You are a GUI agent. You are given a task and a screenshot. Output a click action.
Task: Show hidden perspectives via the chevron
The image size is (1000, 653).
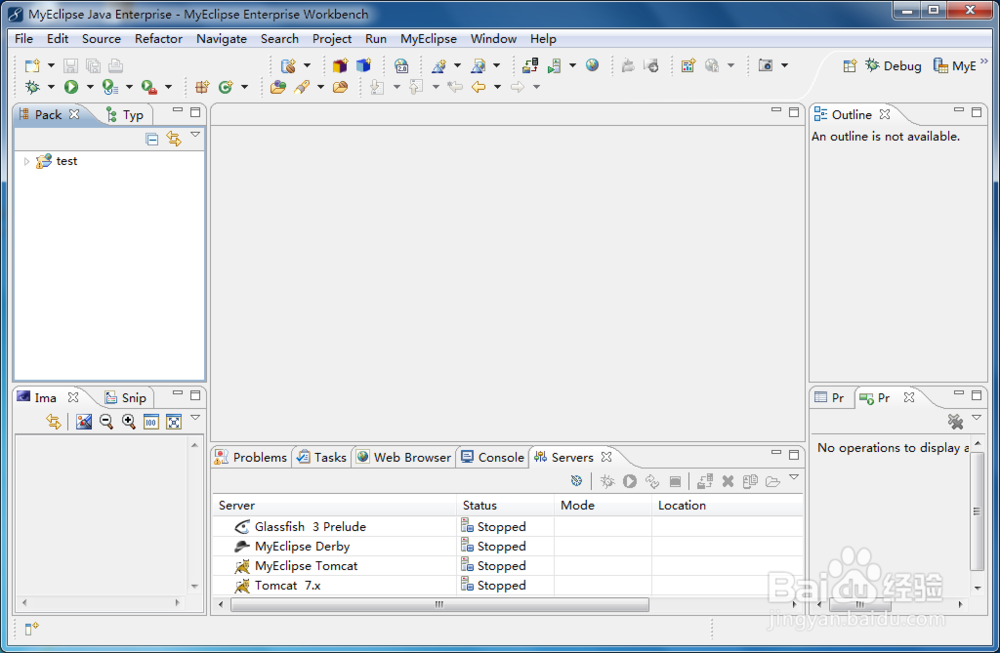984,61
